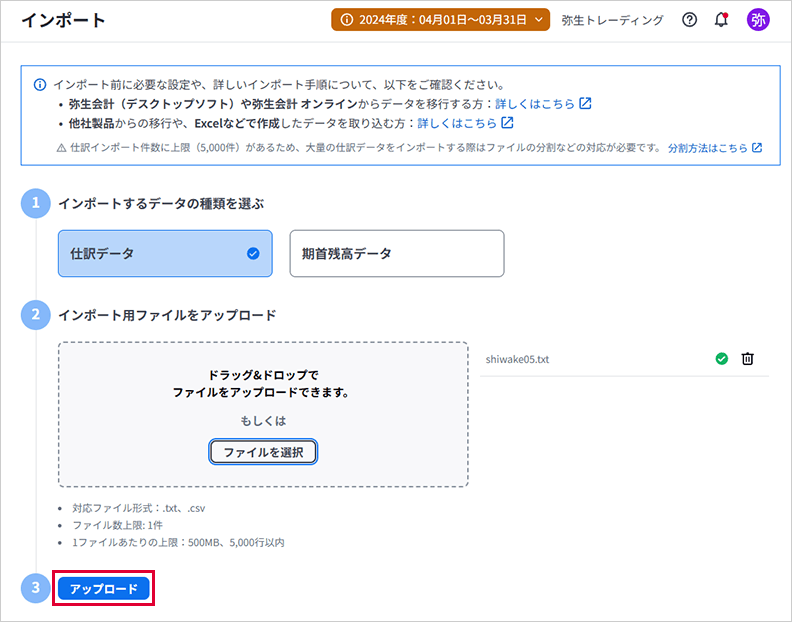792x622 pixels.
Task: Open the purple user avatar menu
Action: pos(758,20)
